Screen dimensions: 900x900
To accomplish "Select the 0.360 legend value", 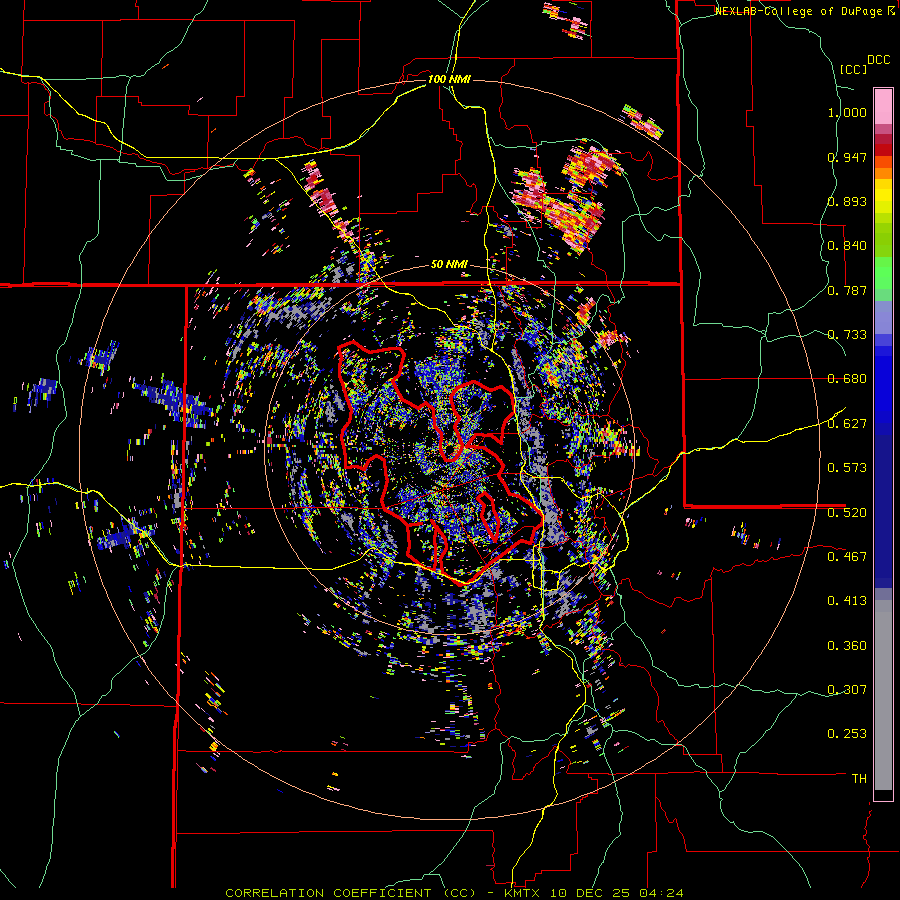I will point(847,646).
